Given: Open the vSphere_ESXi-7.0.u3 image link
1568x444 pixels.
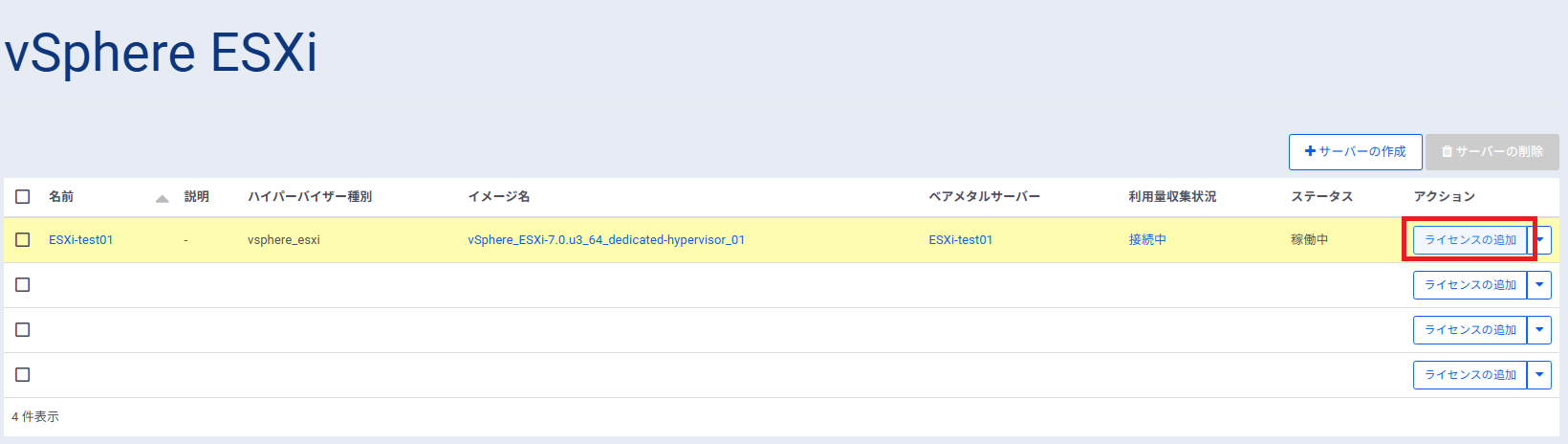Looking at the screenshot, I should coord(606,240).
